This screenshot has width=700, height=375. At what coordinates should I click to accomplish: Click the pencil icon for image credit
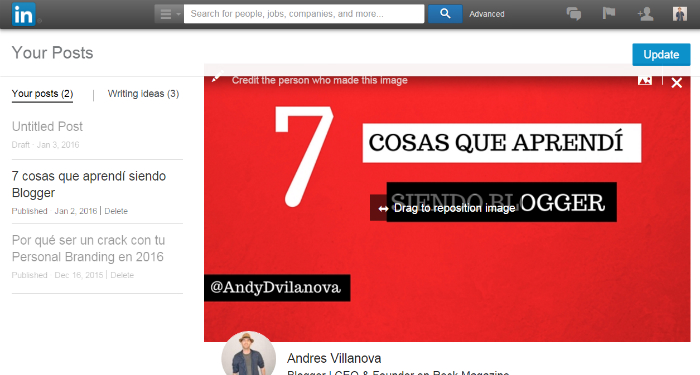[x=217, y=77]
